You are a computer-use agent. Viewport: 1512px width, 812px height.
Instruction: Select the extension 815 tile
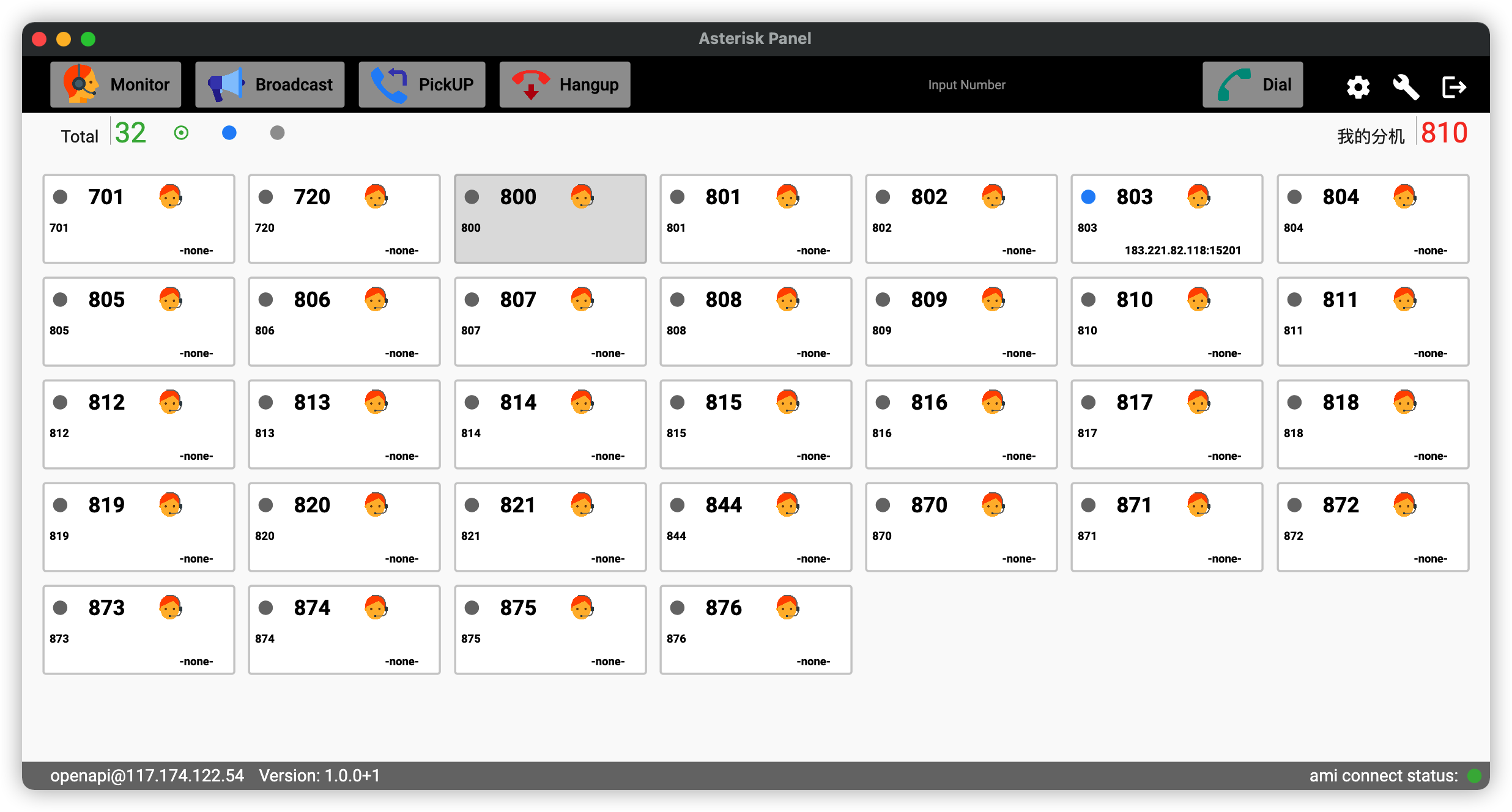pos(755,424)
